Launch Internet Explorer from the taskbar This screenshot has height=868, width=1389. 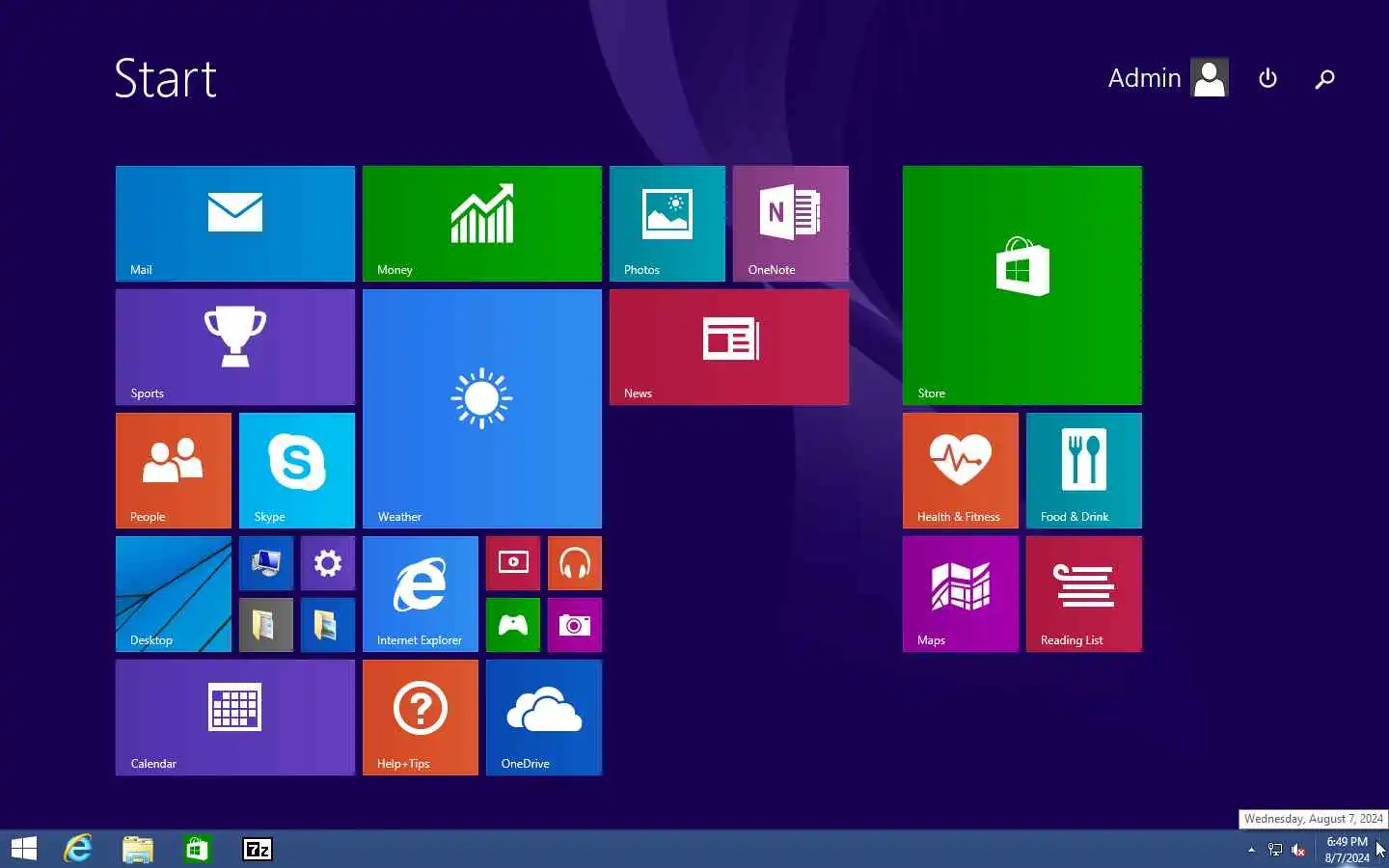click(78, 849)
